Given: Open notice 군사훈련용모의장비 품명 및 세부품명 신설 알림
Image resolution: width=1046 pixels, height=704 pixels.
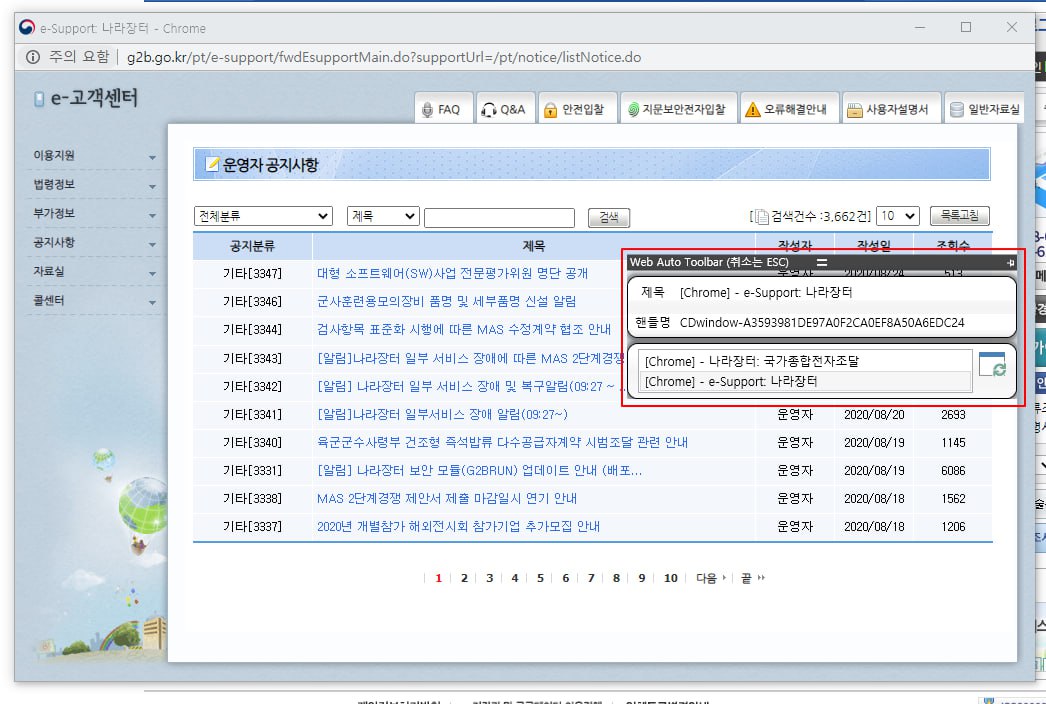Looking at the screenshot, I should click(x=446, y=302).
